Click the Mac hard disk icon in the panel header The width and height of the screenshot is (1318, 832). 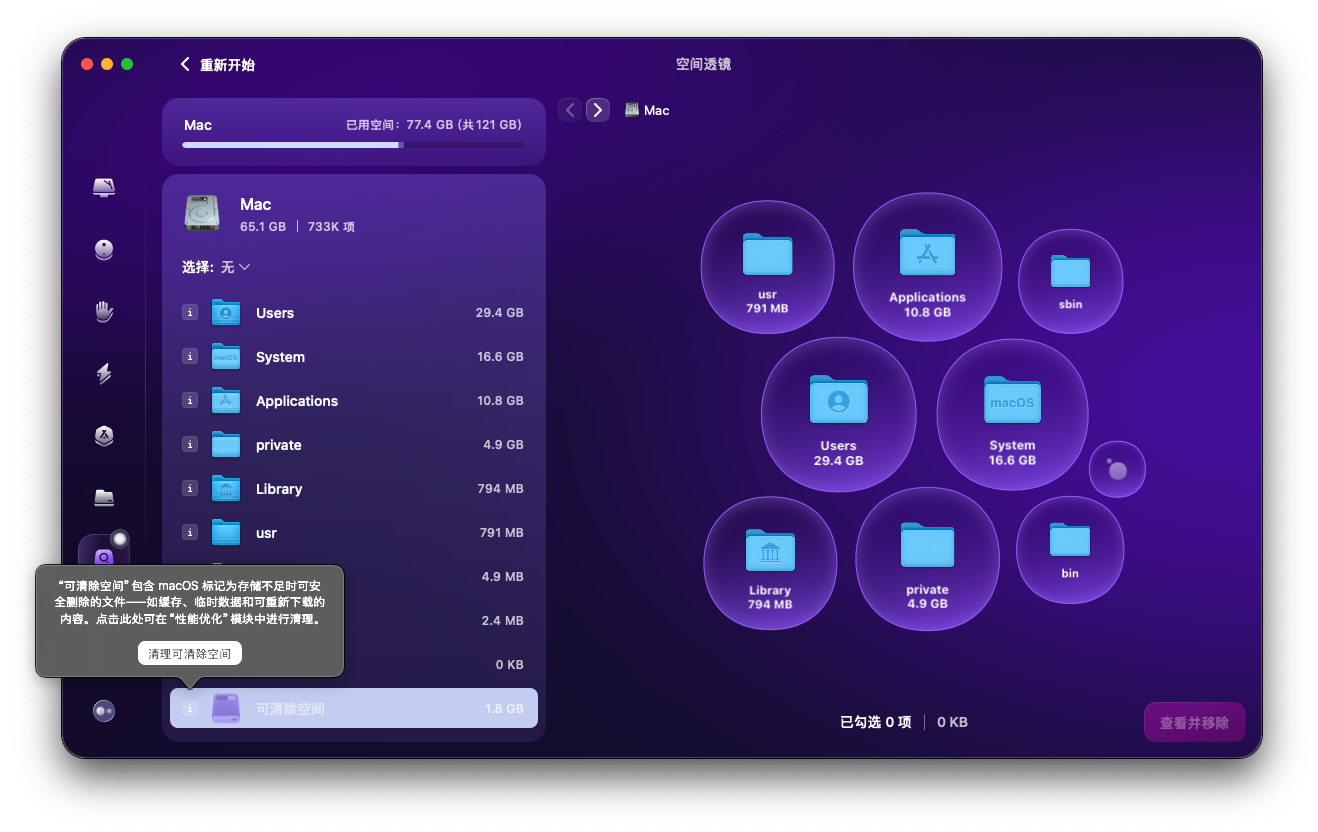[x=202, y=214]
